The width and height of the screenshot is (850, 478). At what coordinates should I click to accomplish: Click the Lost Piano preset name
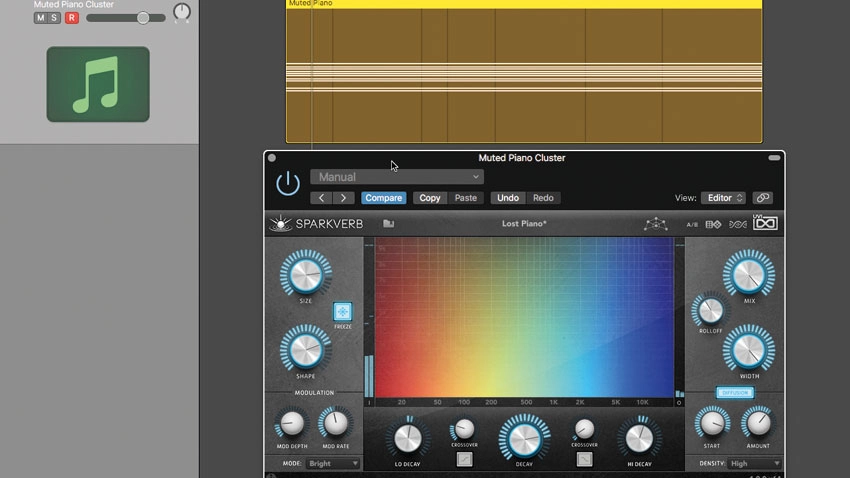pos(524,223)
